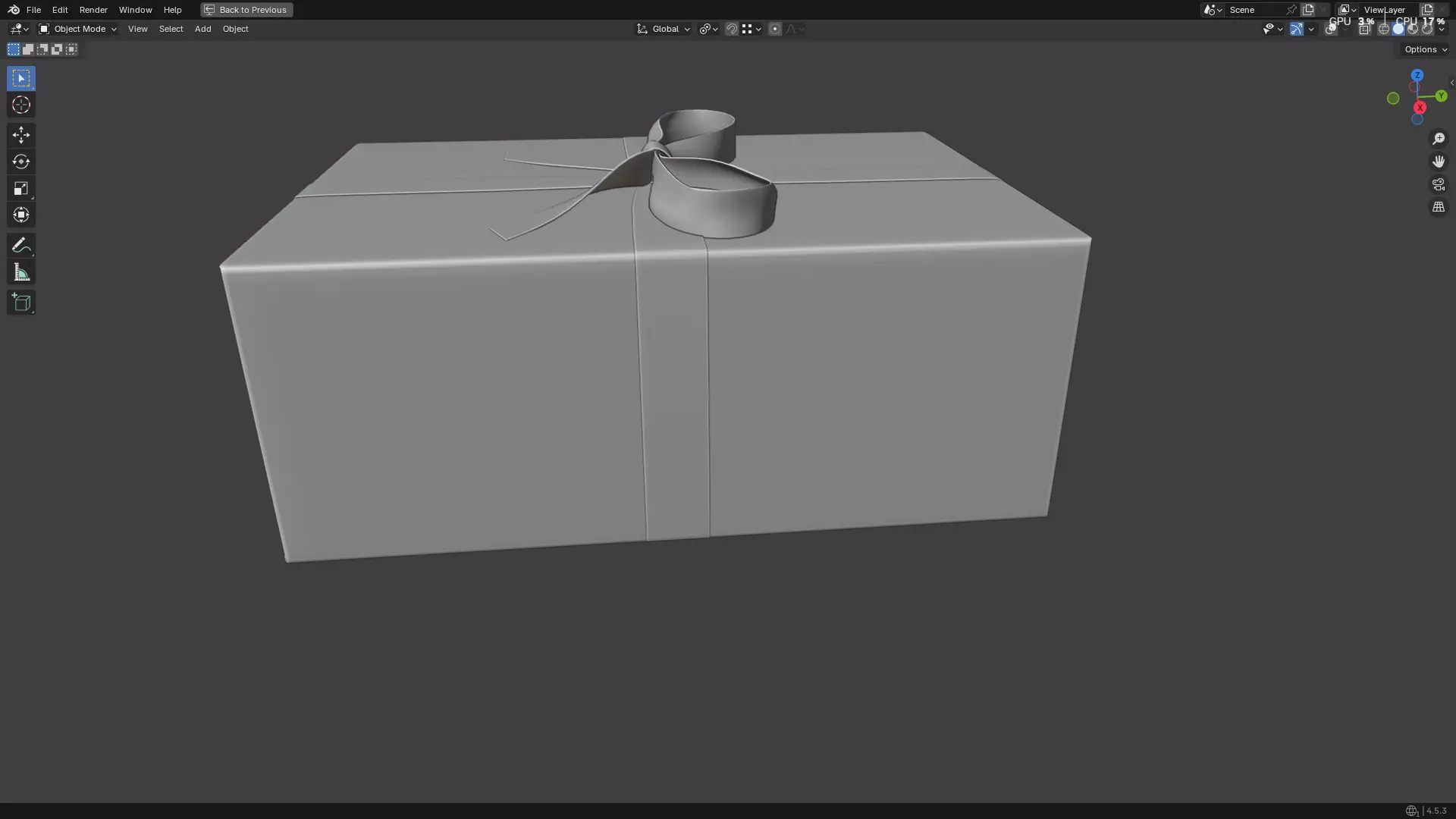The width and height of the screenshot is (1456, 819).
Task: Pick the Rotate tool
Action: tap(21, 162)
